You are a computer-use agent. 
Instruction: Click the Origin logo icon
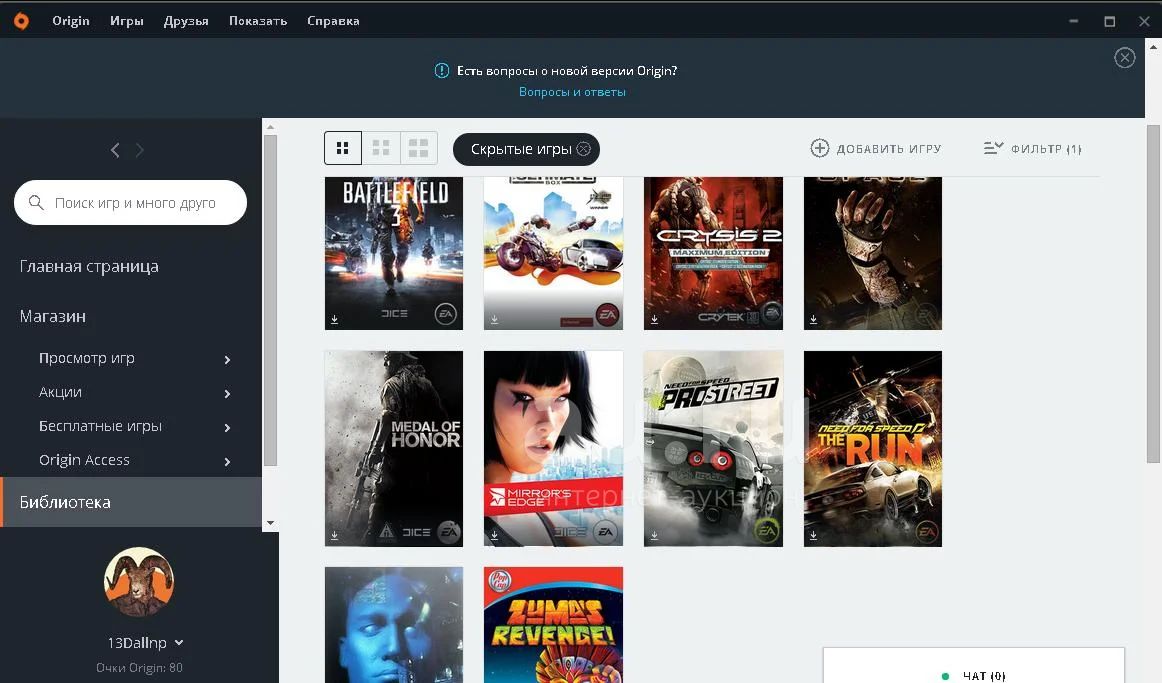[x=21, y=21]
